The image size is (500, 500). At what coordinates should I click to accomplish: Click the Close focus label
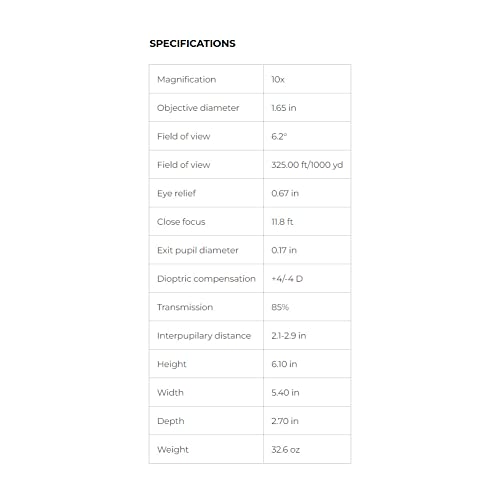coord(181,222)
